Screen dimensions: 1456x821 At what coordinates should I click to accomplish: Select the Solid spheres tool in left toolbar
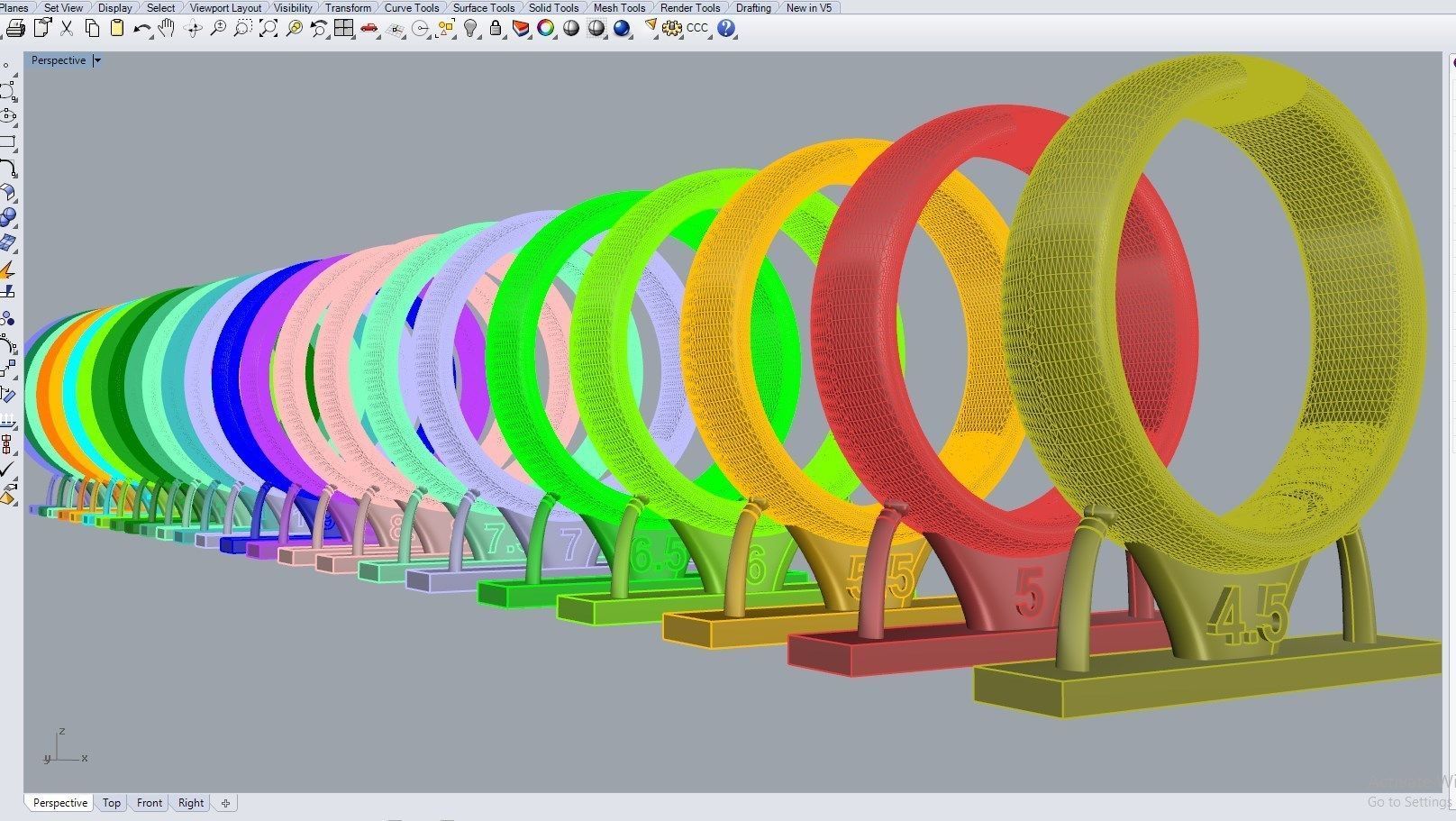pos(8,217)
